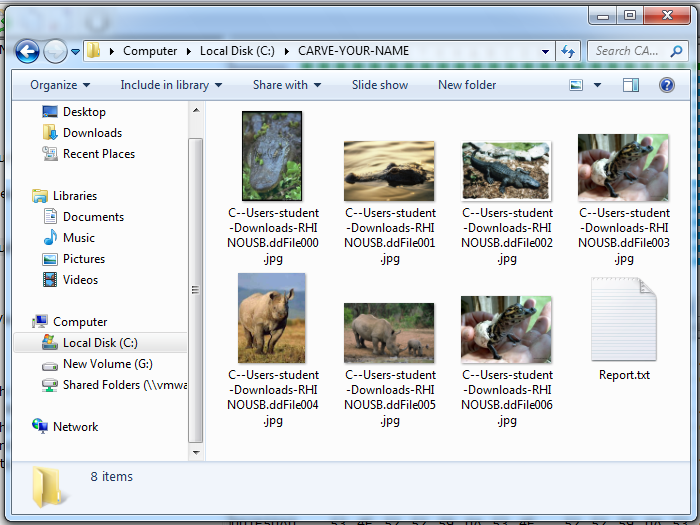Open the Organize dropdown menu
Viewport: 700px width, 525px height.
point(59,85)
